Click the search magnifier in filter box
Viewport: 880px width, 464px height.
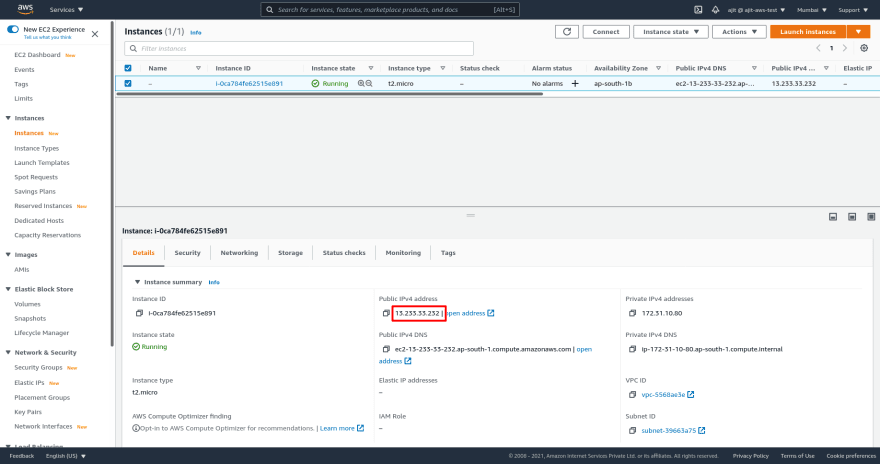[133, 48]
